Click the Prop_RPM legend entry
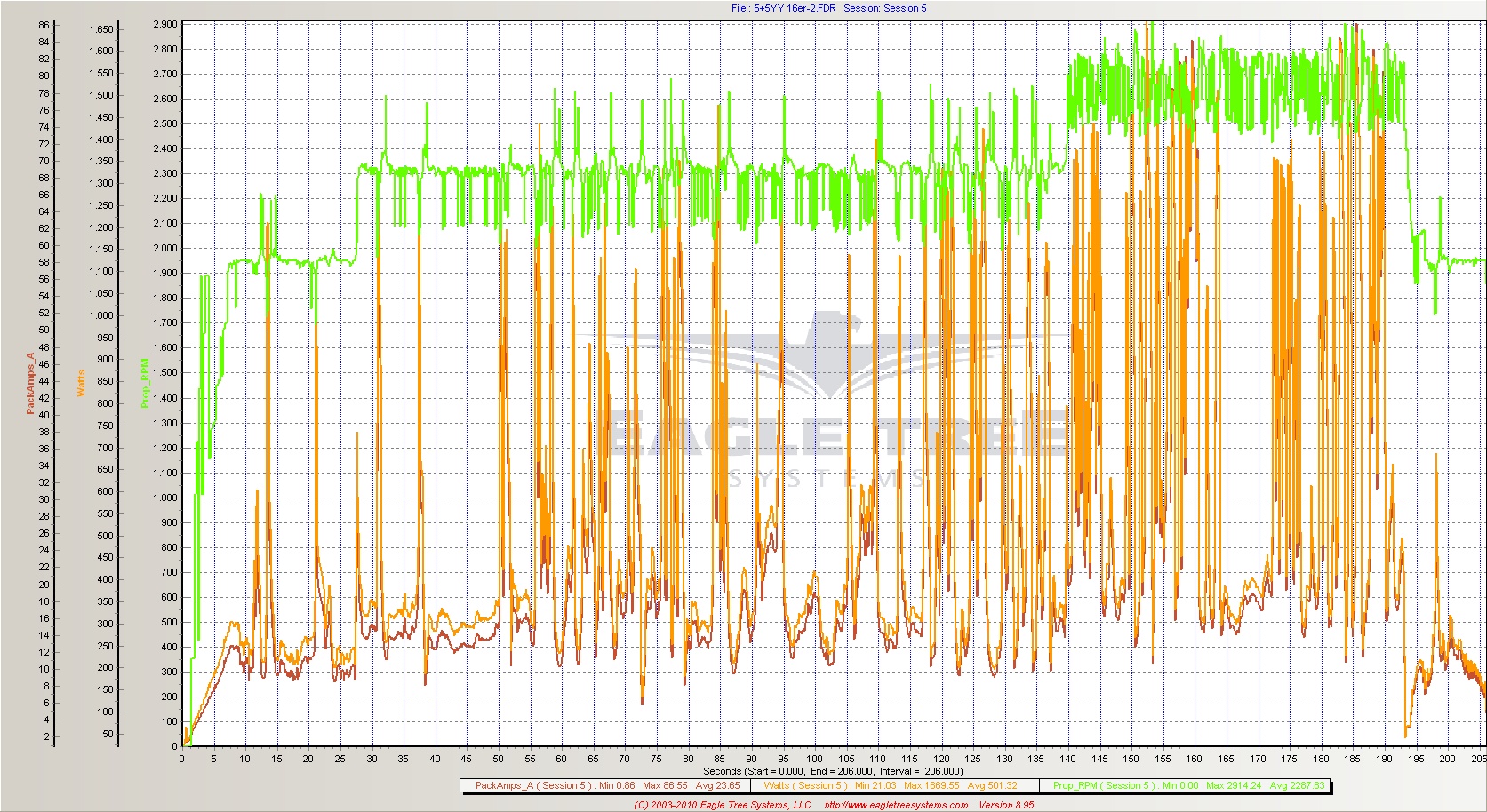This screenshot has width=1487, height=812. point(1187,785)
